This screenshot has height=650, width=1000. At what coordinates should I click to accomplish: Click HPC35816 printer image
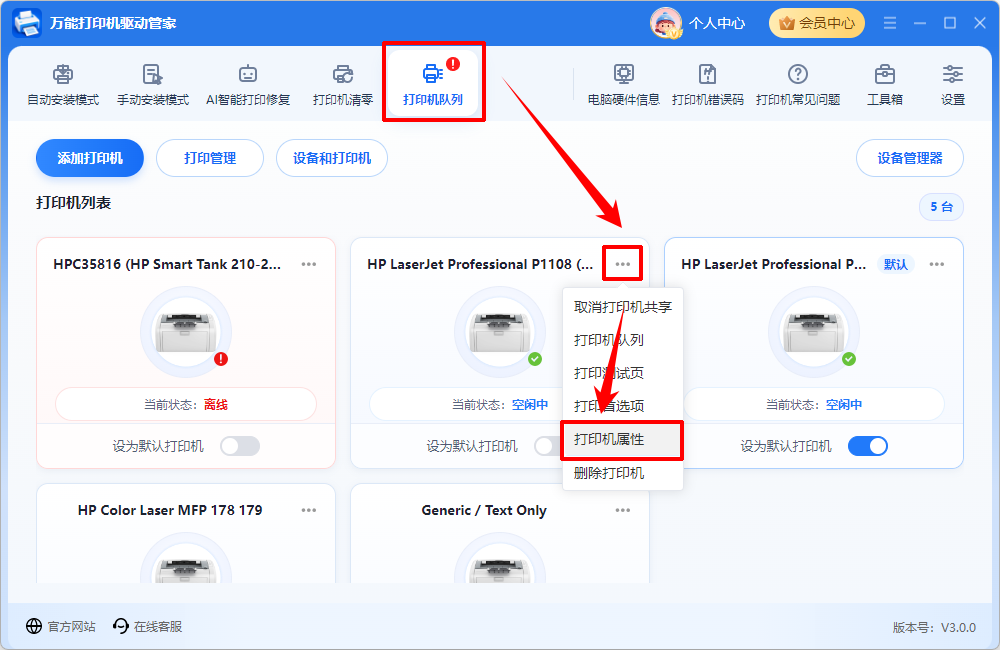[186, 332]
